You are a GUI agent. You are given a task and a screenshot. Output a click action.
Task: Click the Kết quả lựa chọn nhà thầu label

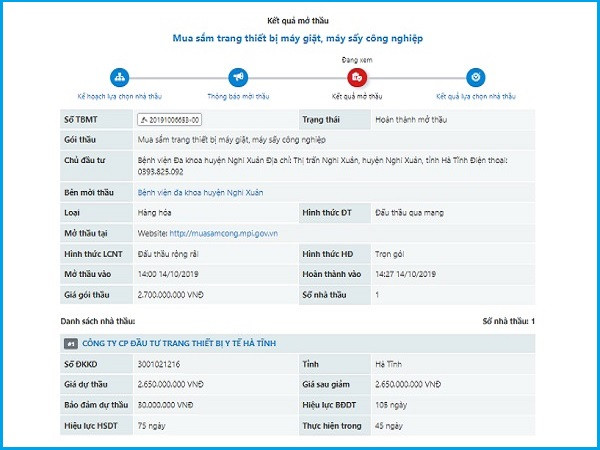point(476,96)
